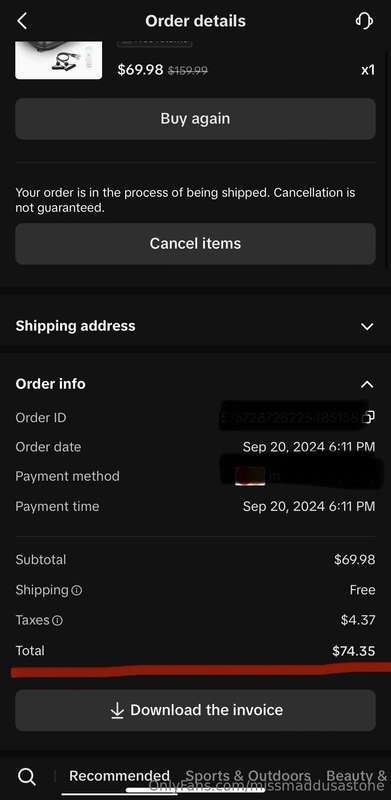Collapse the Order info section
391x800 pixels.
pyautogui.click(x=366, y=384)
